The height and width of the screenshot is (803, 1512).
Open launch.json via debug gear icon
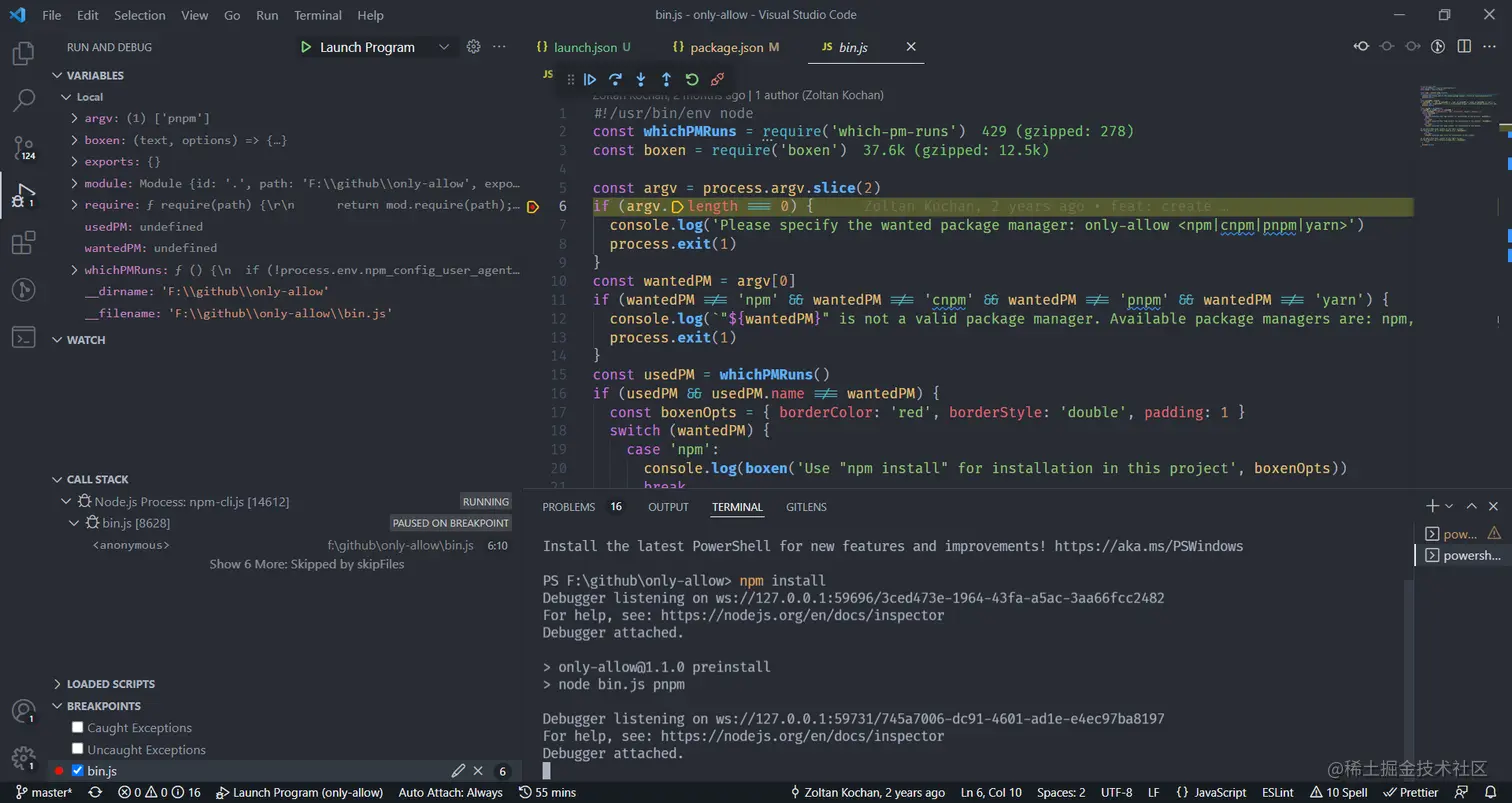[474, 47]
